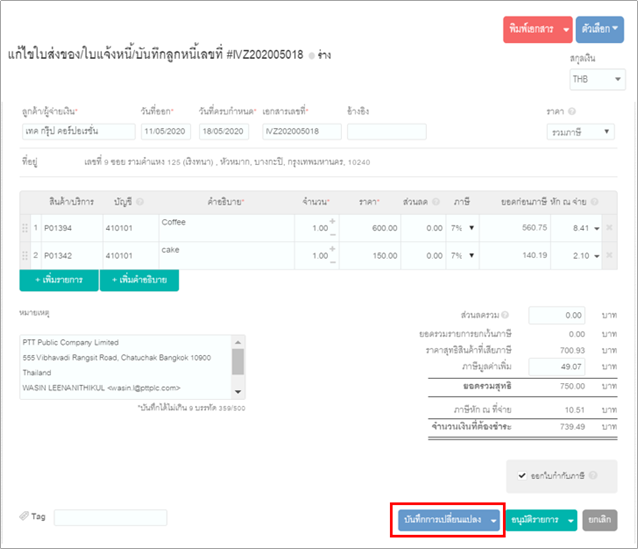This screenshot has height=549, width=638.
Task: Click price cell 600.00
Action: [x=370, y=228]
